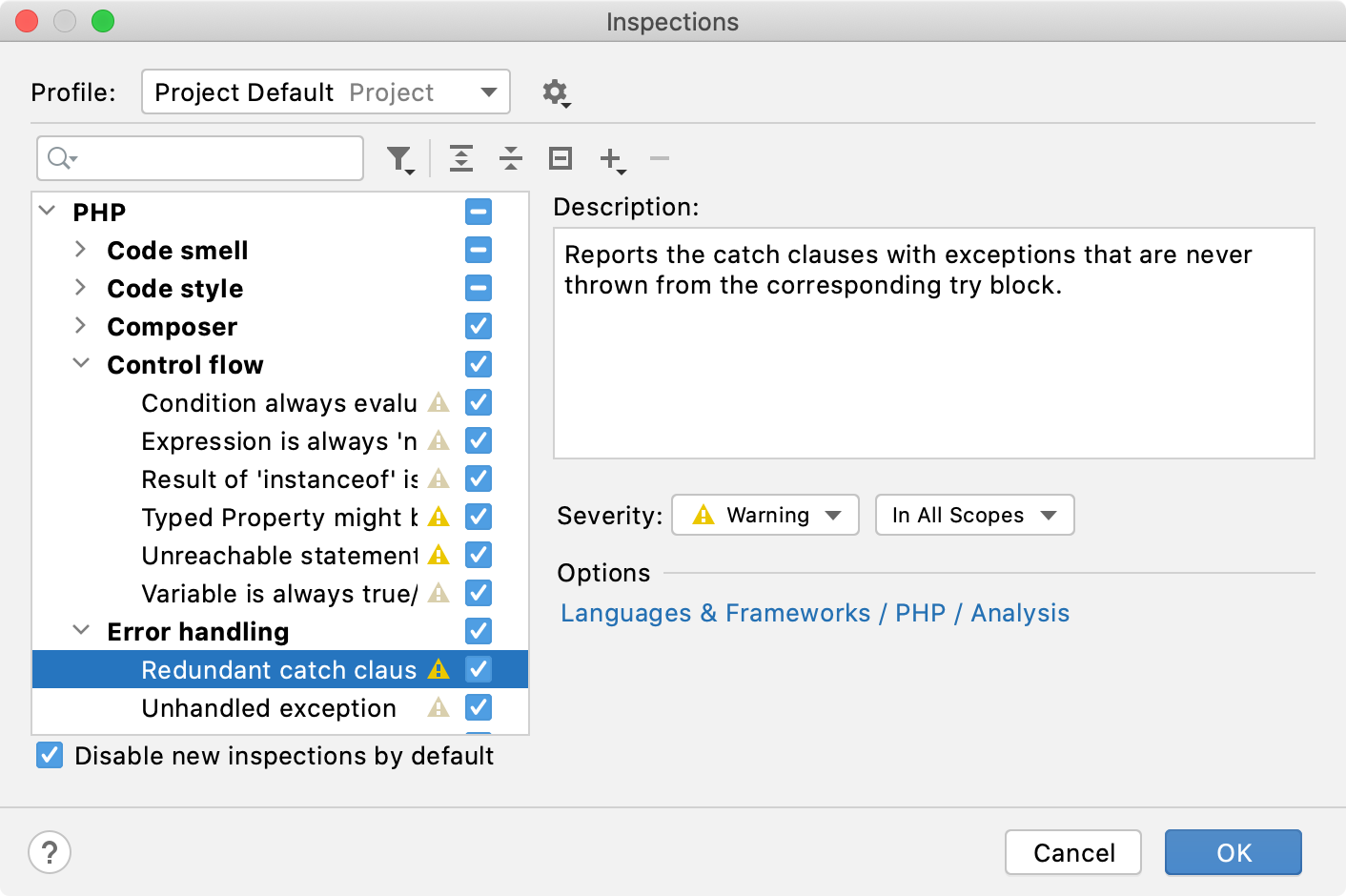Click the add inspection plus icon
The height and width of the screenshot is (896, 1346).
pos(612,159)
